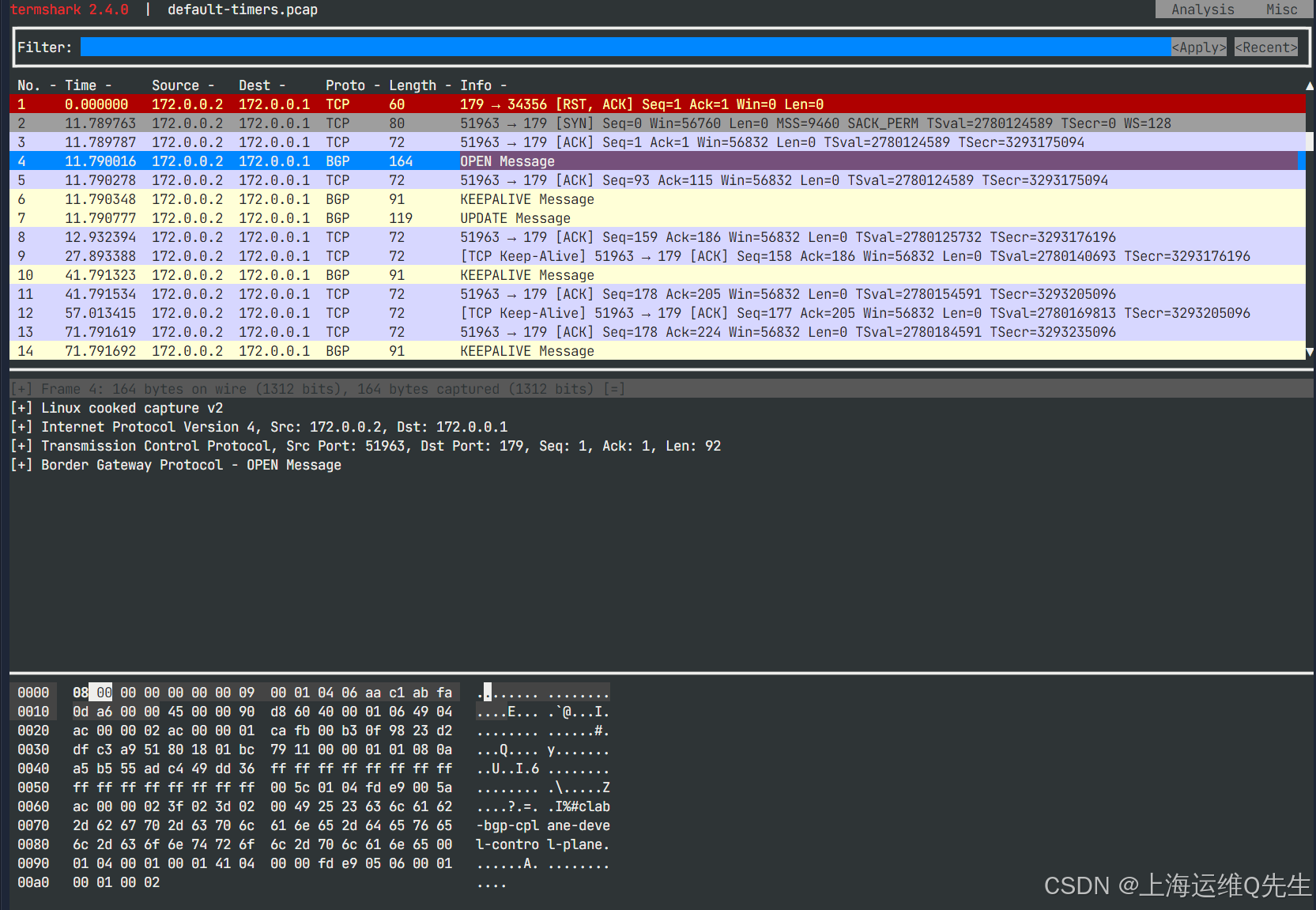Open the Analysis menu

click(1202, 9)
